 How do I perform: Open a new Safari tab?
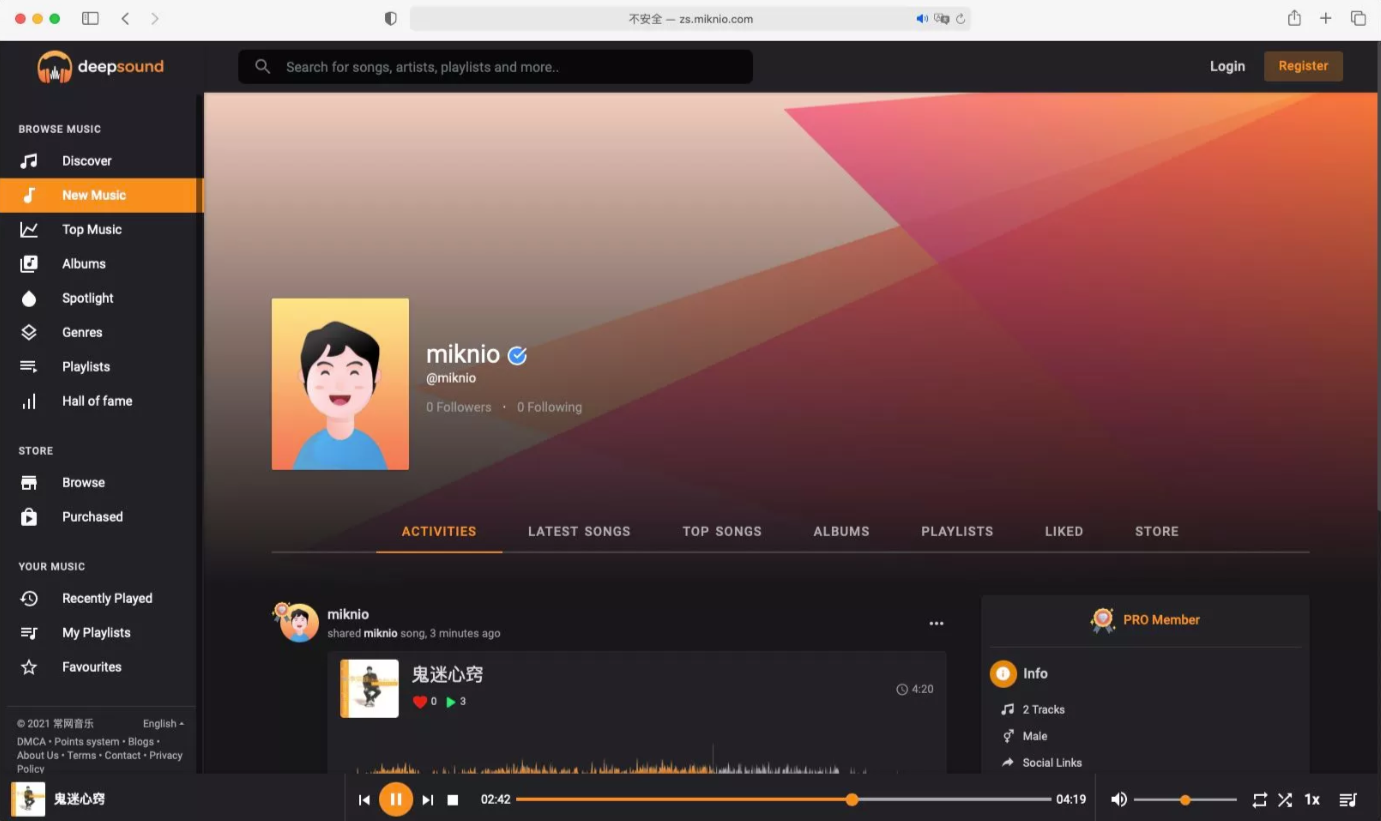pos(1326,18)
